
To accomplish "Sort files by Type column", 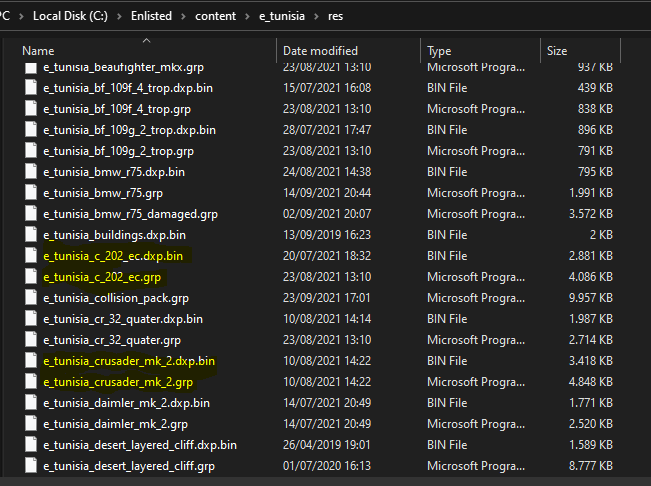I will (x=439, y=51).
